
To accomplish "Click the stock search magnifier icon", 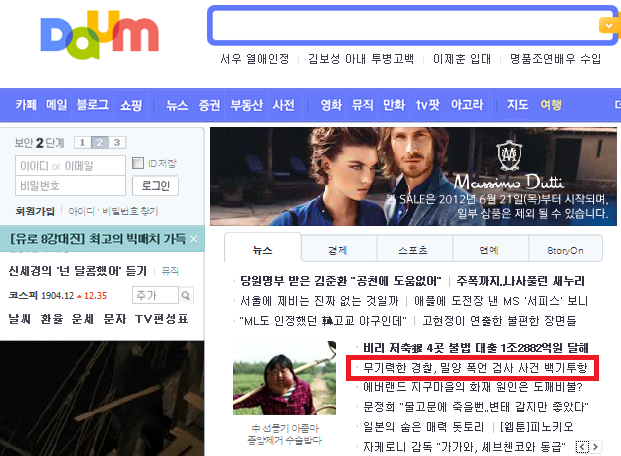I will tap(185, 296).
